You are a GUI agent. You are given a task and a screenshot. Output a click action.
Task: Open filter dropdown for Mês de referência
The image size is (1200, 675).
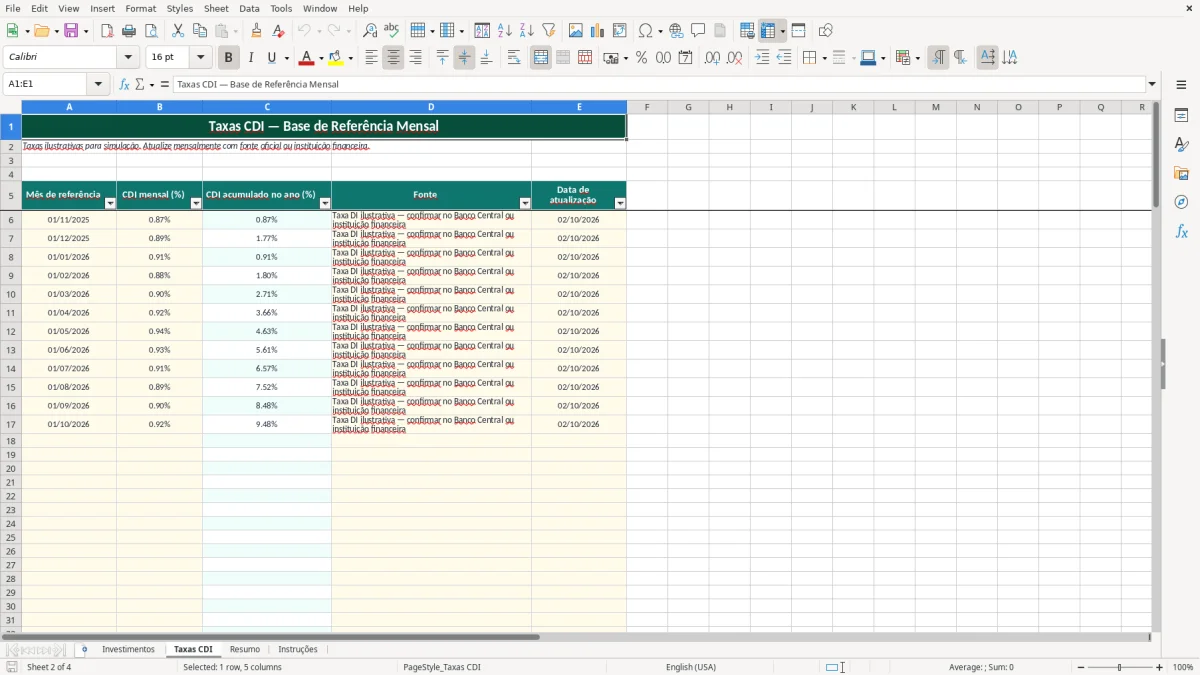click(110, 203)
